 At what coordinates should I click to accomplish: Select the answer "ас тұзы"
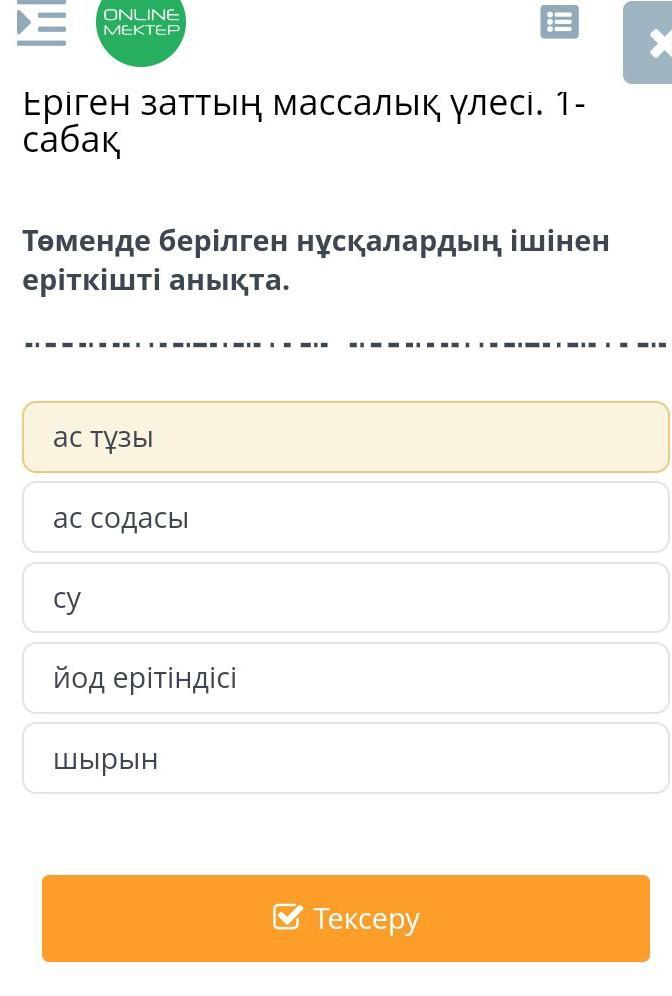pos(345,437)
